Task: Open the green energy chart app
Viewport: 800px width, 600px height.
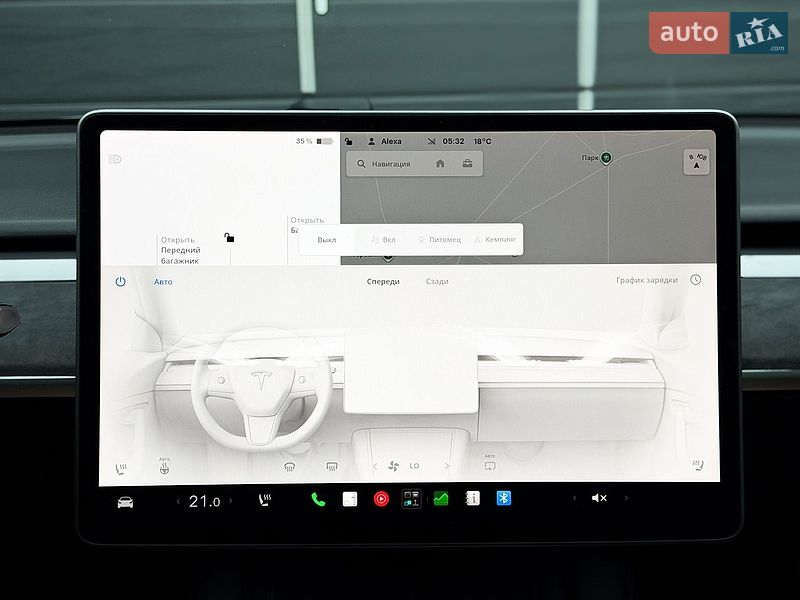Action: point(441,498)
